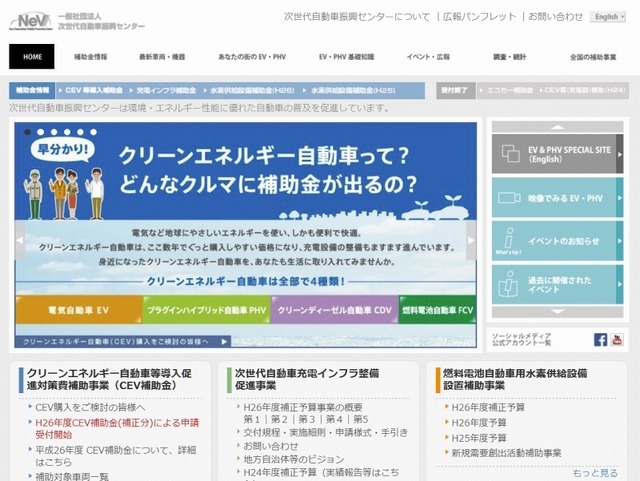The width and height of the screenshot is (640, 481).
Task: Open CEV等購入補助金 in blue subsidy bar
Action: tap(94, 90)
